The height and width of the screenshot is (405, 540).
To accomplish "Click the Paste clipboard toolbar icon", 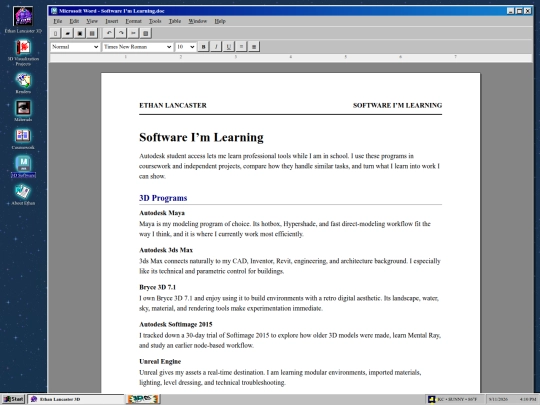I will coord(146,33).
